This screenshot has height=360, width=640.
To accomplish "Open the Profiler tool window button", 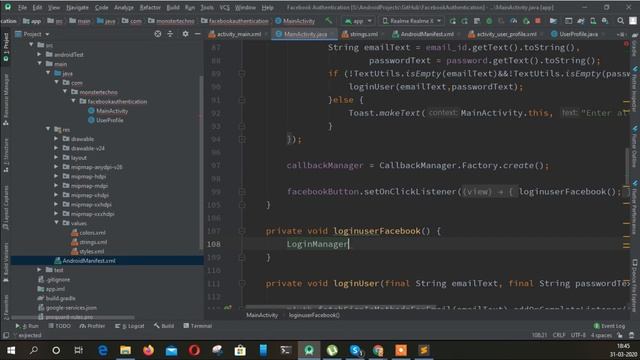I will (x=92, y=326).
